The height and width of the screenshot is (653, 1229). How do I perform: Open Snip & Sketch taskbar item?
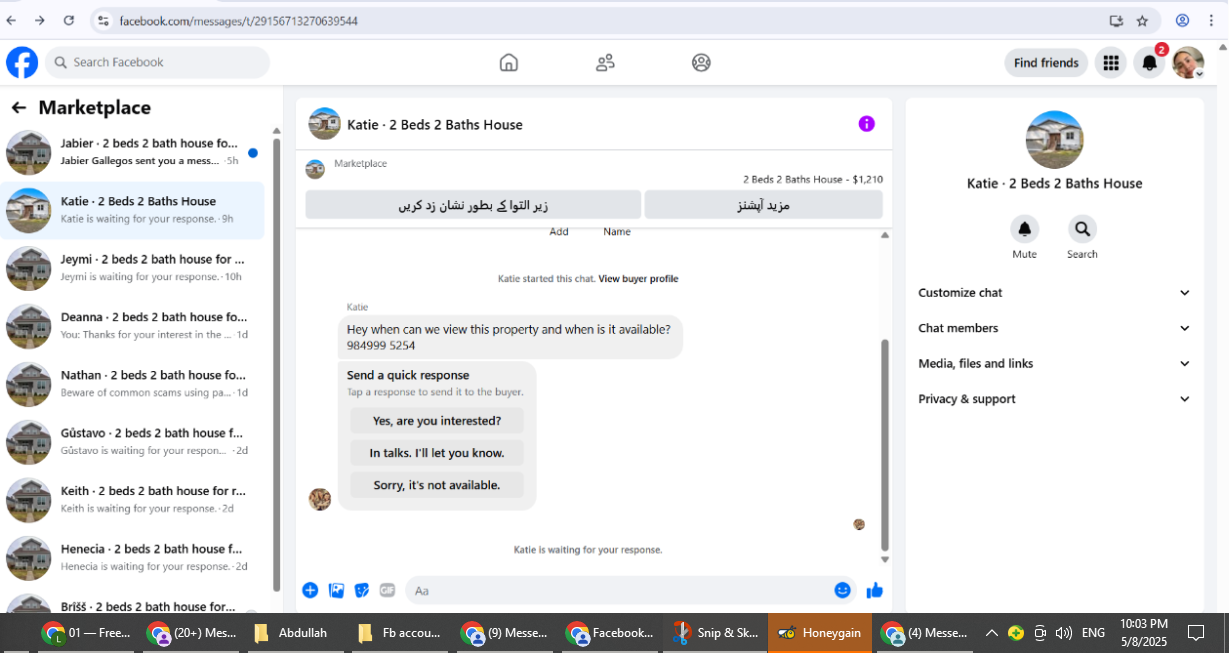pos(716,633)
